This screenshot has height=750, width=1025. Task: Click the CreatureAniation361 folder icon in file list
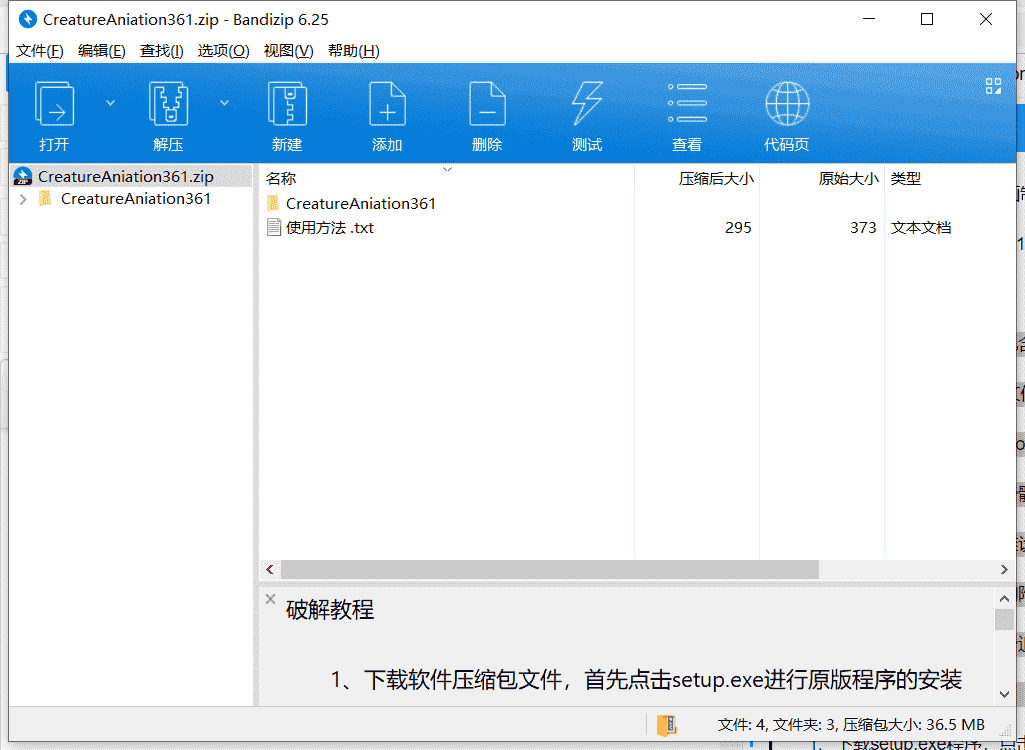tap(273, 203)
